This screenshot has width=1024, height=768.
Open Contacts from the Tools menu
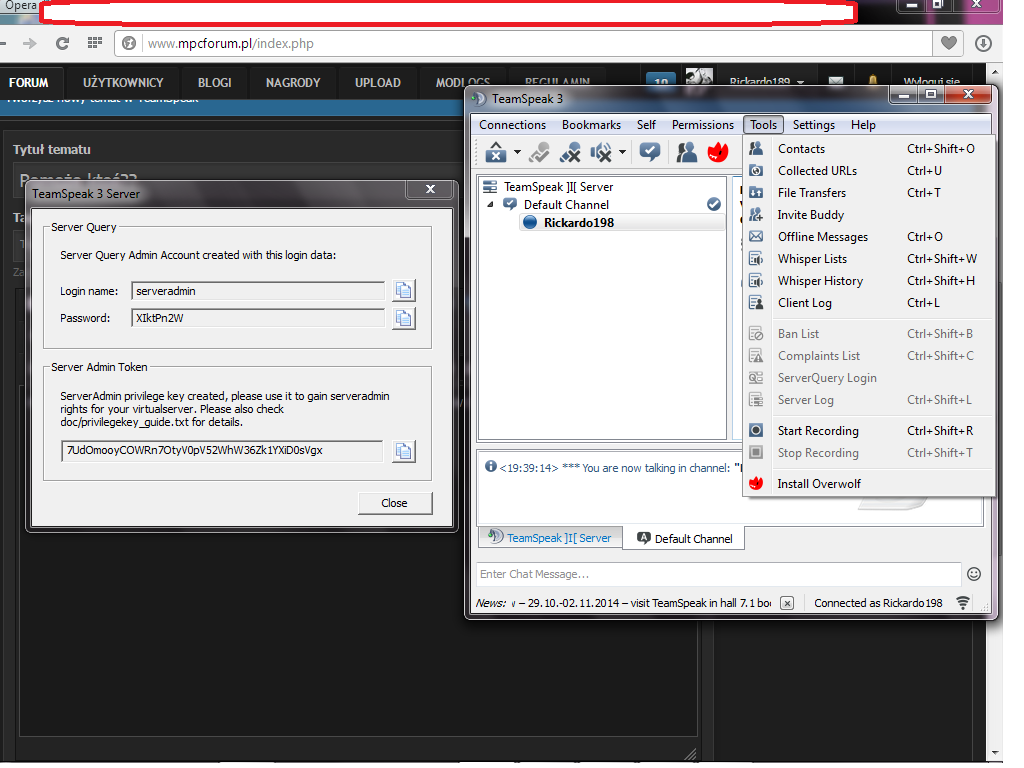869,149
